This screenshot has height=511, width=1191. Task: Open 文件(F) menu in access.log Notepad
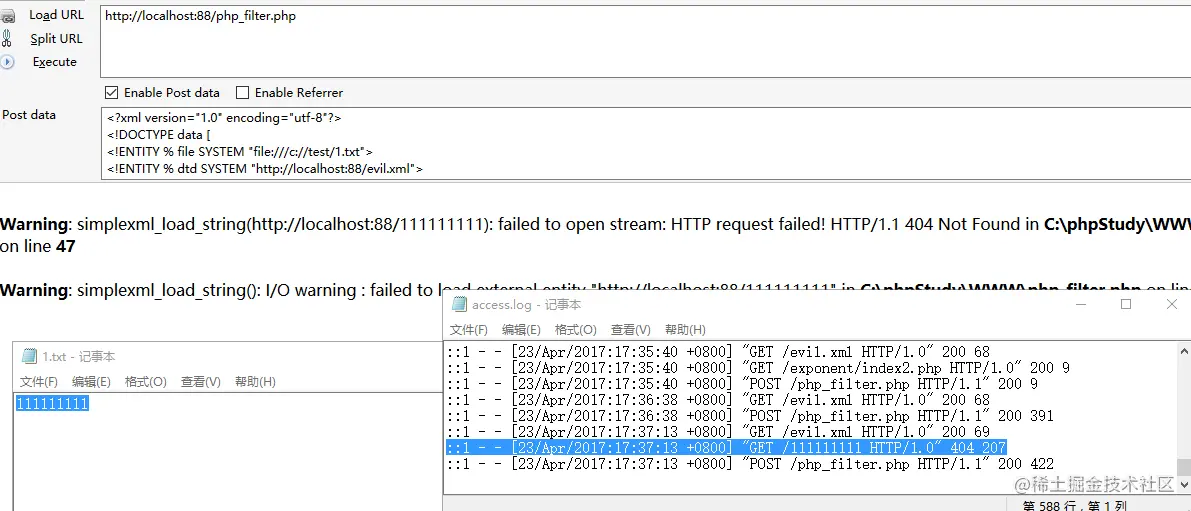pyautogui.click(x=469, y=330)
